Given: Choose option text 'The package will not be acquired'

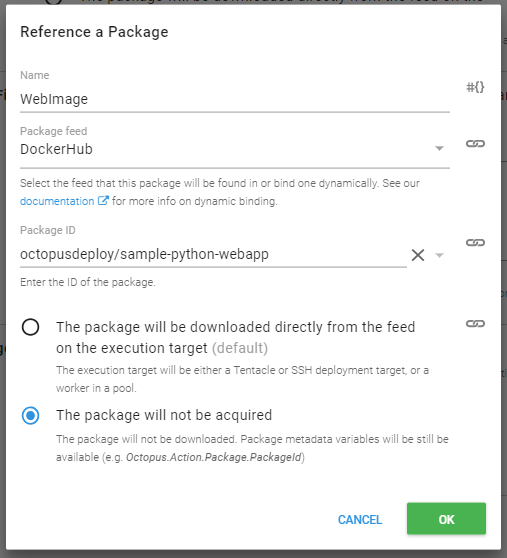Looking at the screenshot, I should pyautogui.click(x=164, y=415).
